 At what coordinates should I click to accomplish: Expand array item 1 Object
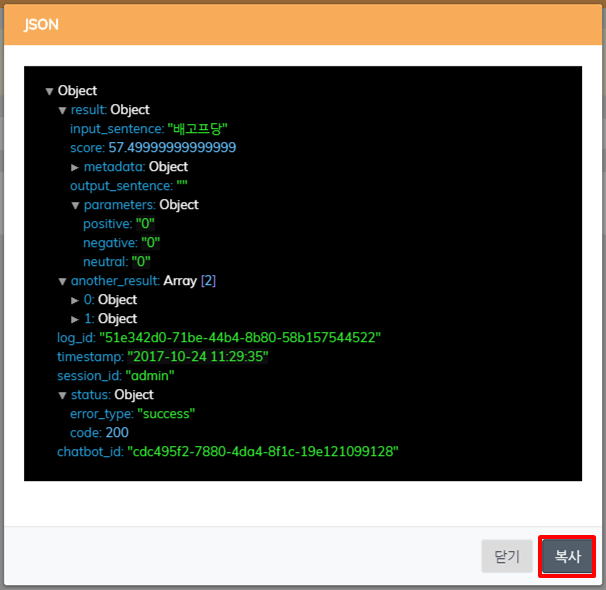[x=75, y=320]
